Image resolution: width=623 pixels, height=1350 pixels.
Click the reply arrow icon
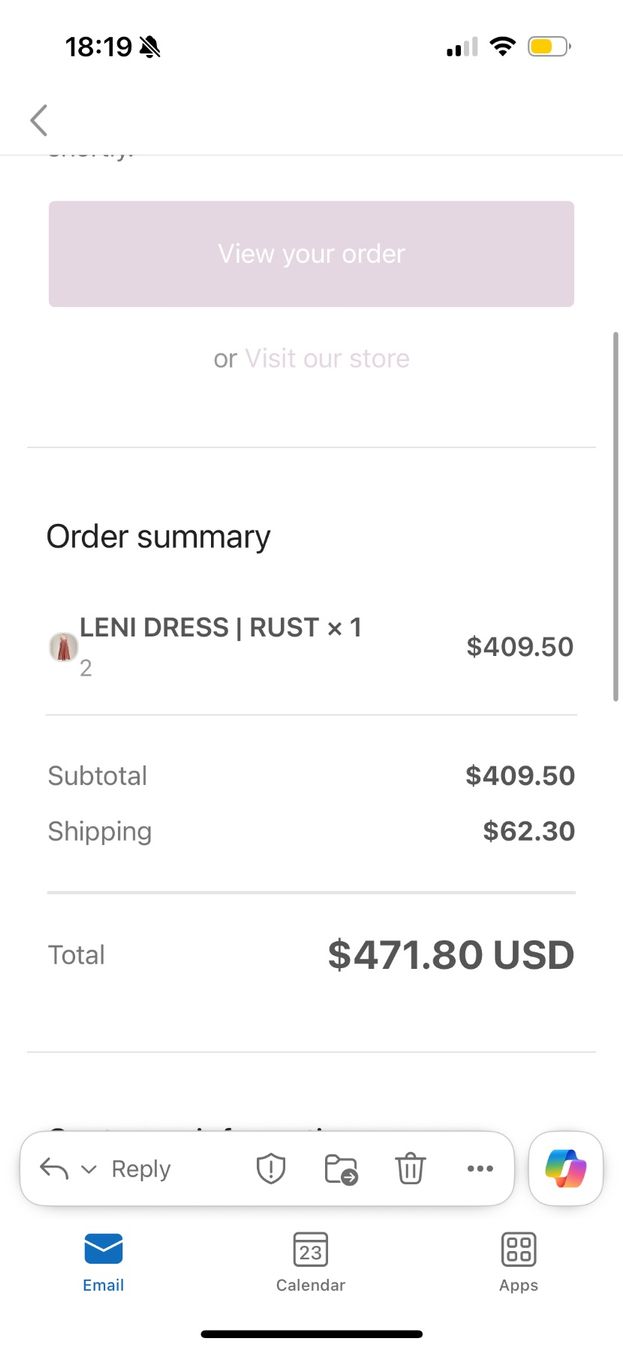tap(54, 1169)
